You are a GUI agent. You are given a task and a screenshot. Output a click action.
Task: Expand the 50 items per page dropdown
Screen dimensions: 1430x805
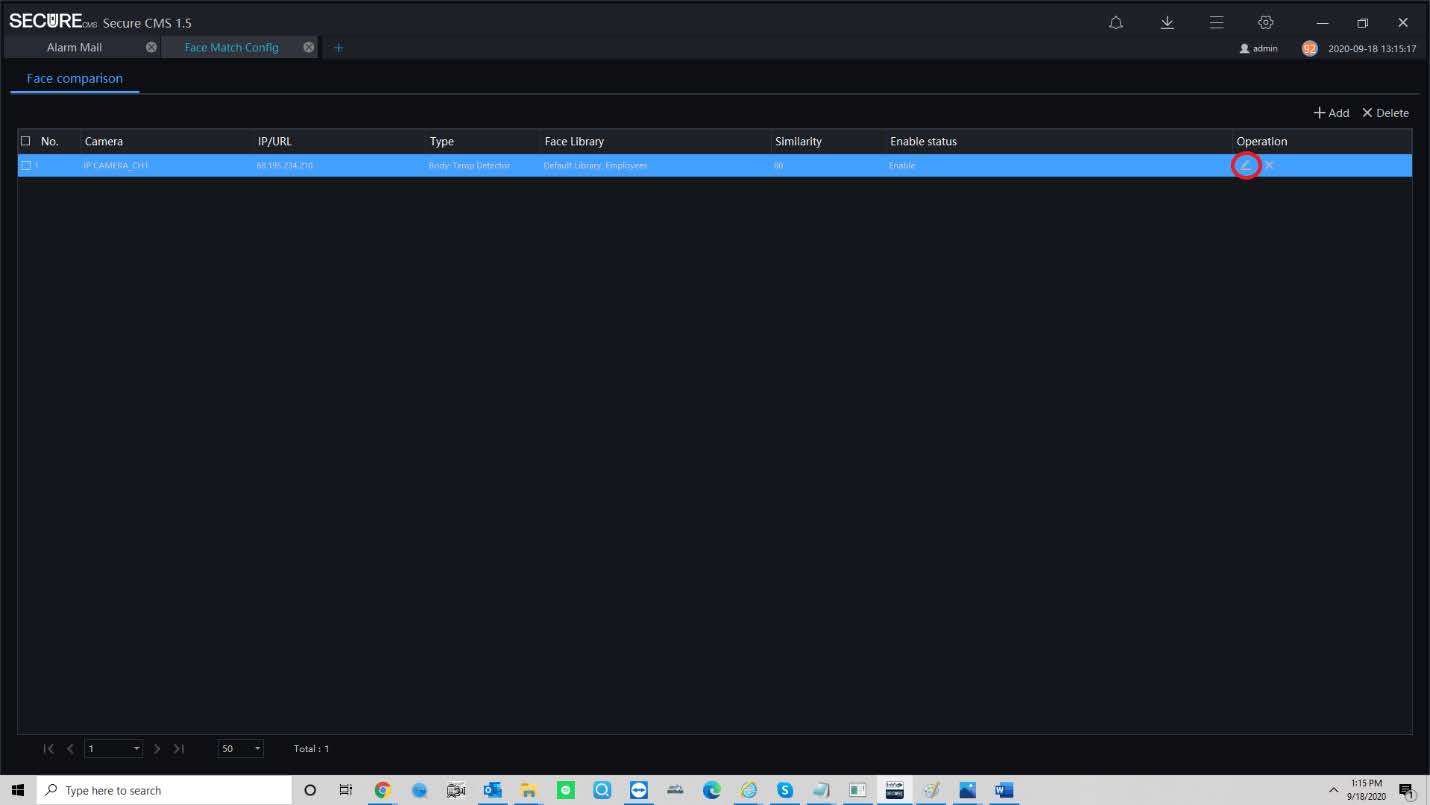click(x=257, y=749)
